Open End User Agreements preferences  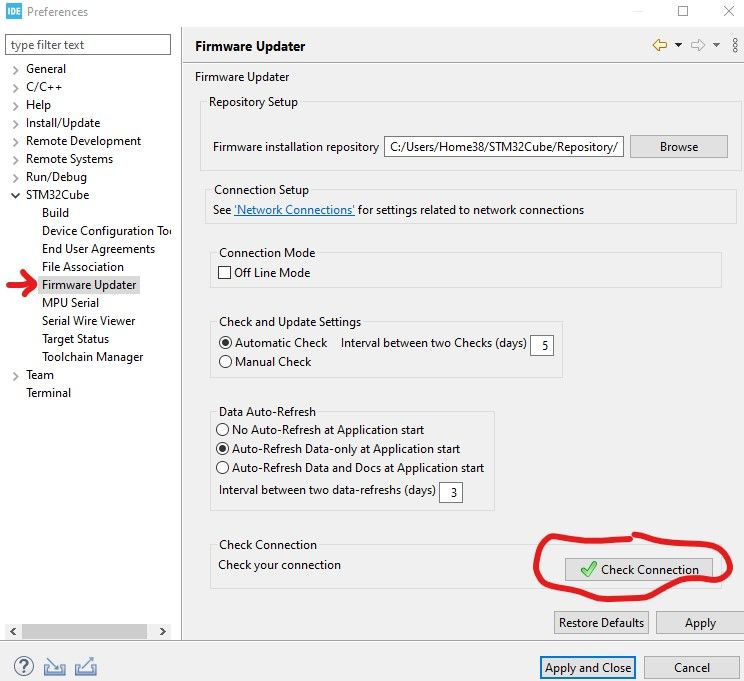98,249
